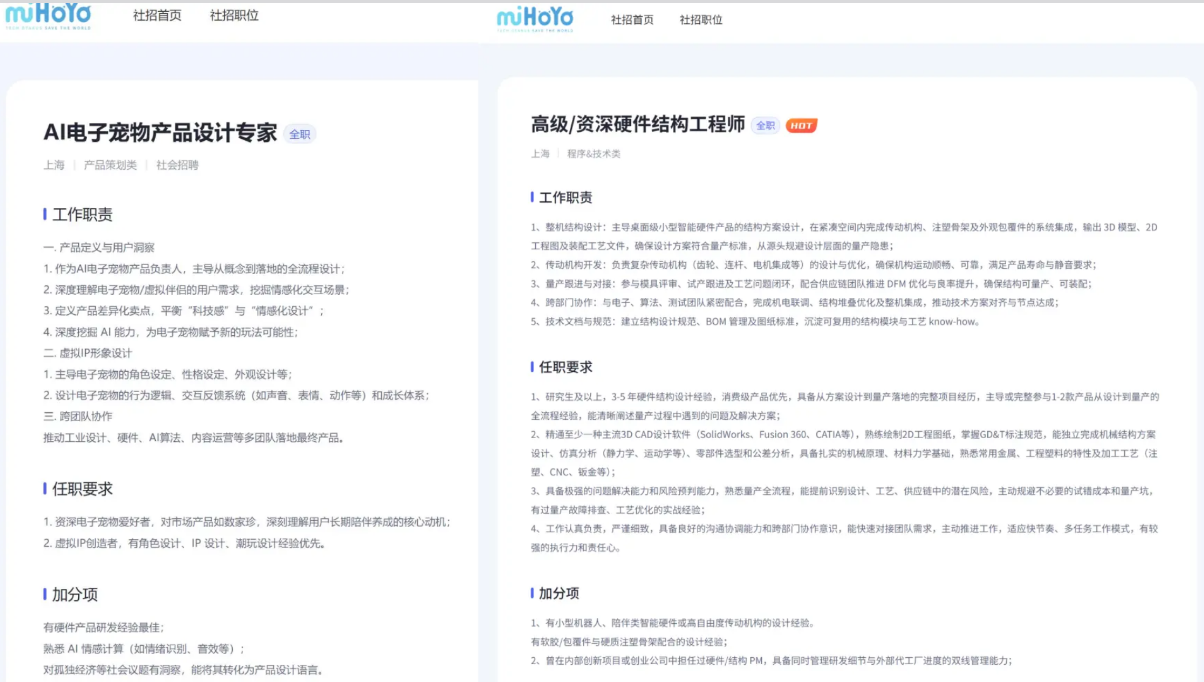This screenshot has height=682, width=1204.
Task: Click the line starting 深度挖掘 AI 能力
Action: [x=170, y=332]
